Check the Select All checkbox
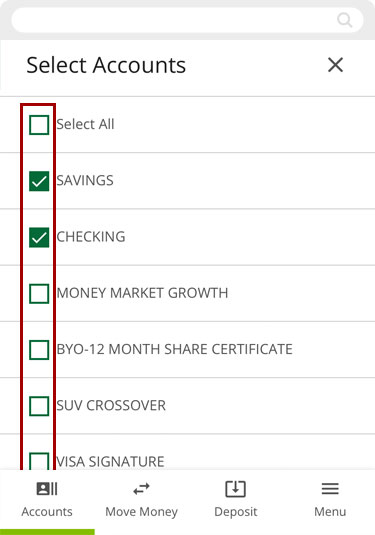The width and height of the screenshot is (375, 535). click(39, 125)
